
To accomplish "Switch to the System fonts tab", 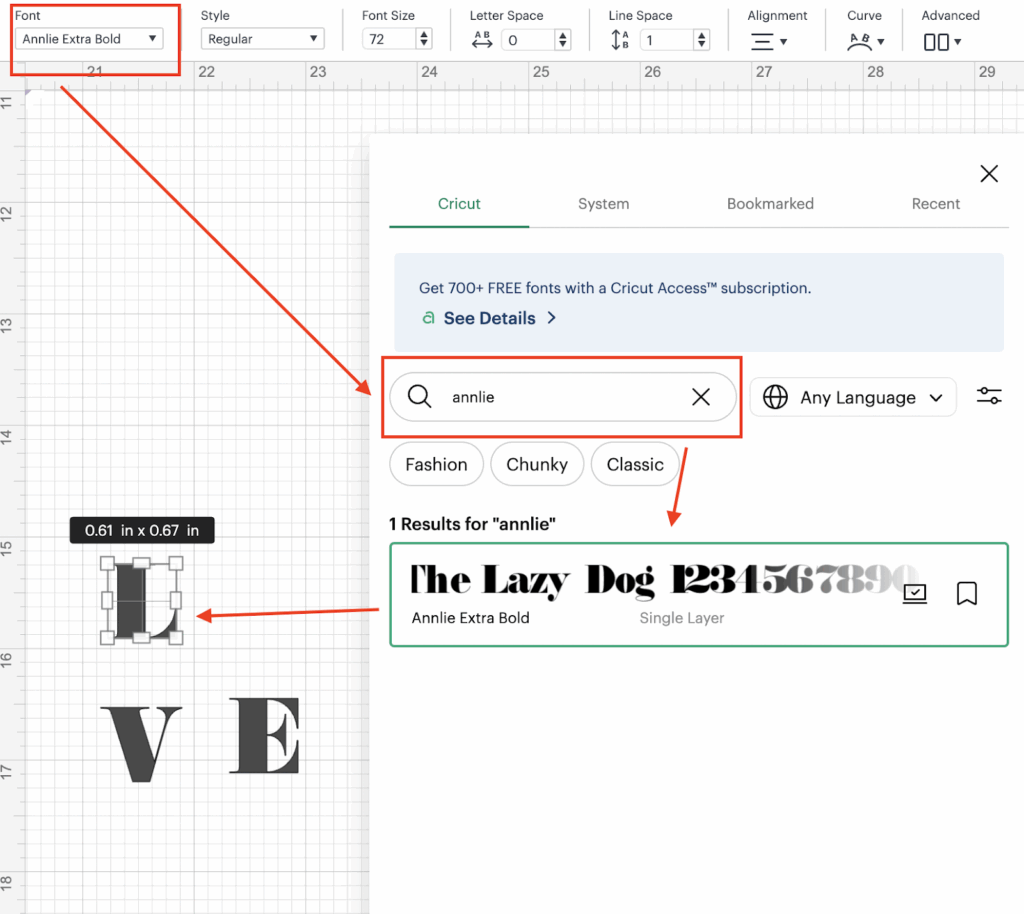I will coord(603,204).
